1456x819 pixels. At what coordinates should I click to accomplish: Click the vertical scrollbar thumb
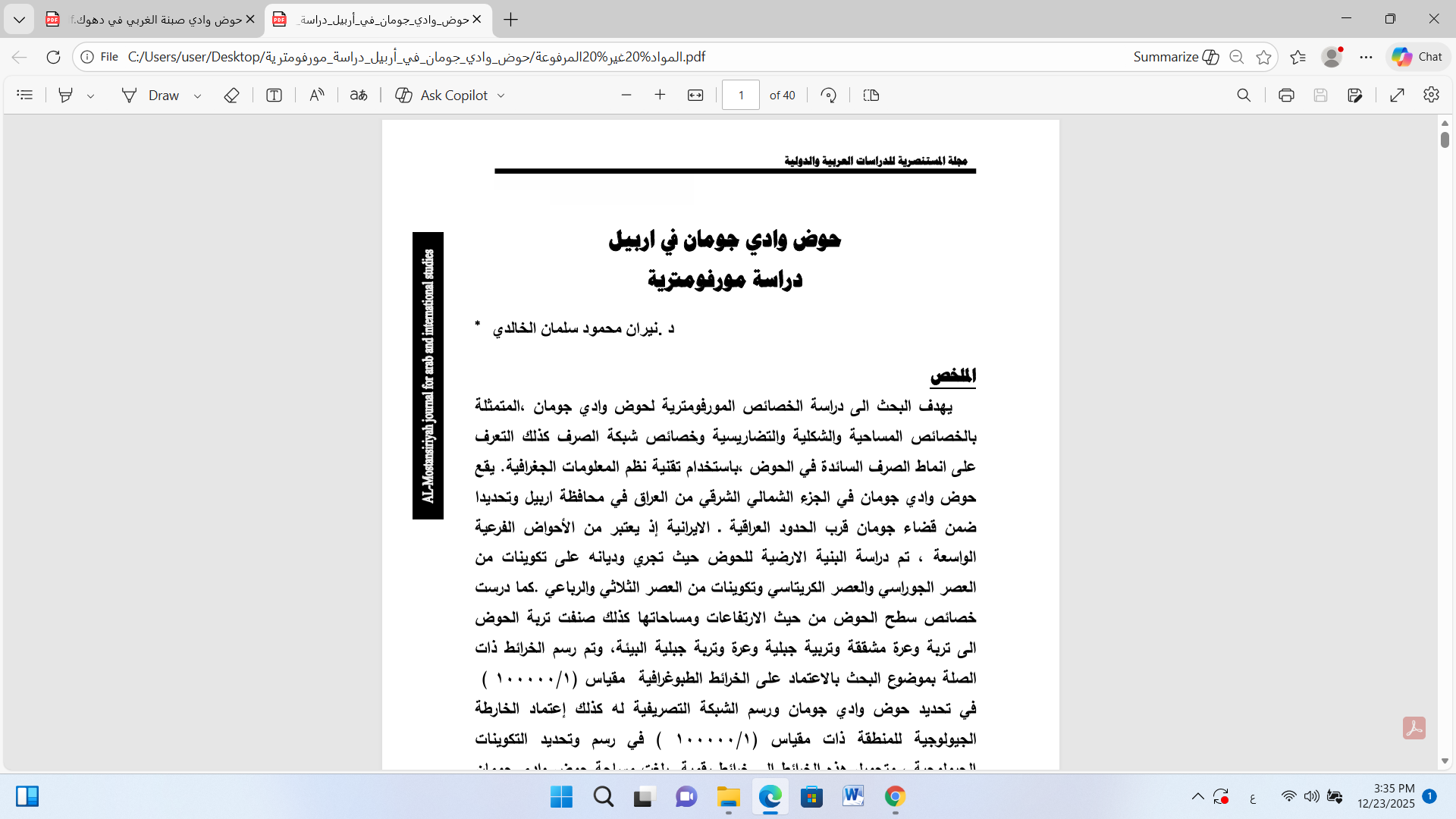pyautogui.click(x=1445, y=140)
